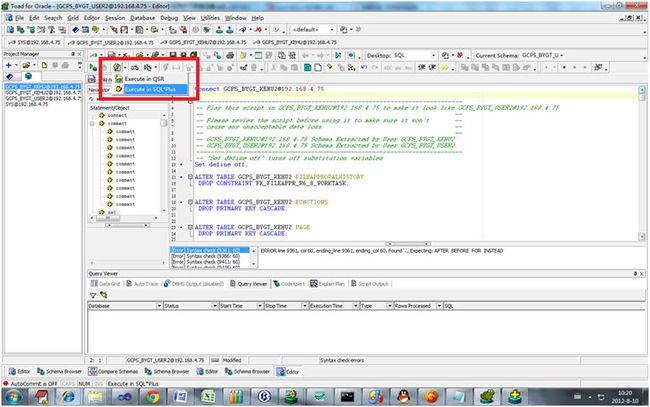Screen dimensions: 650x407
Task: Click the yellow double-arrow toolbar icon
Action: point(444,68)
